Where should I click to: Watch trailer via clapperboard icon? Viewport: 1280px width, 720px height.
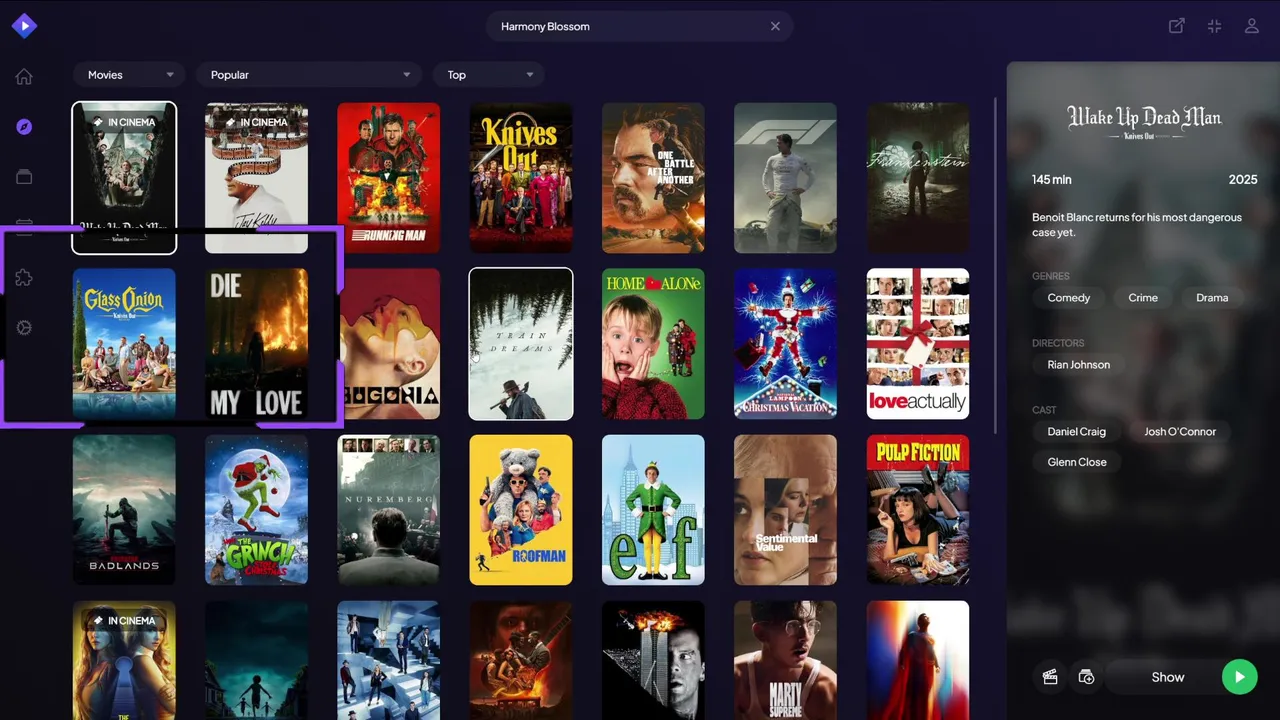1050,677
